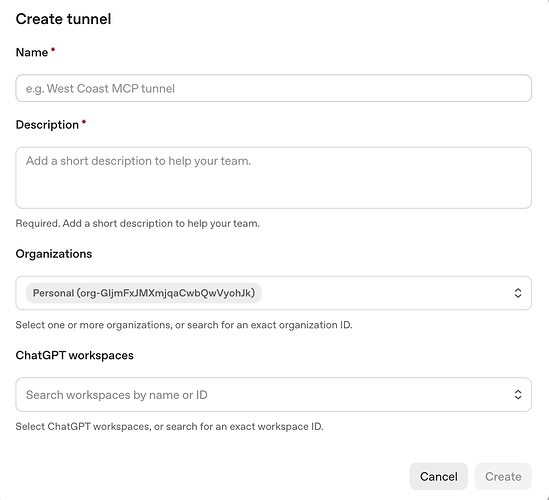
Task: Cancel the tunnel creation dialog
Action: pyautogui.click(x=439, y=477)
